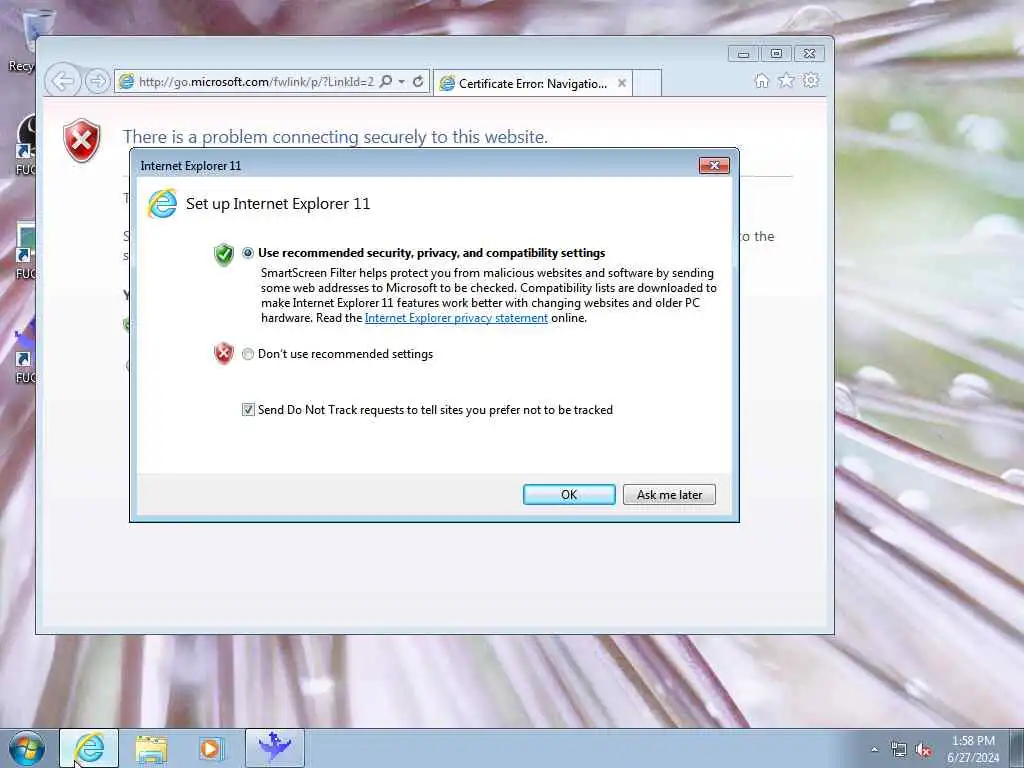Viewport: 1024px width, 768px height.
Task: Open Windows Explorer folder taskbar icon
Action: coord(151,748)
